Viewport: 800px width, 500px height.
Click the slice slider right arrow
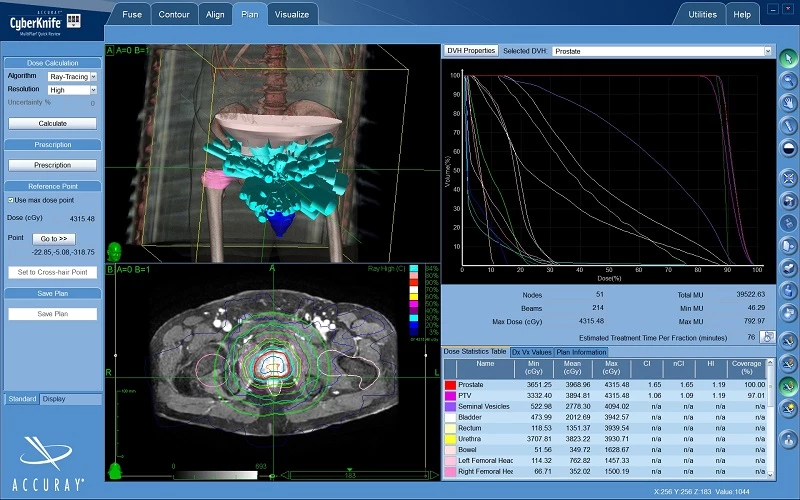click(x=434, y=476)
